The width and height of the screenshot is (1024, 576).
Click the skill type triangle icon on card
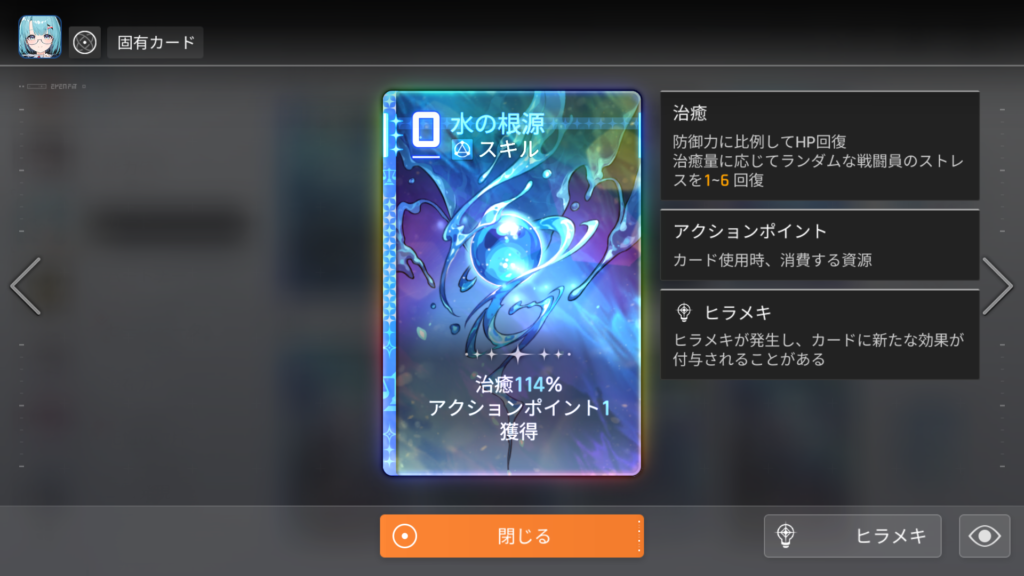point(462,150)
